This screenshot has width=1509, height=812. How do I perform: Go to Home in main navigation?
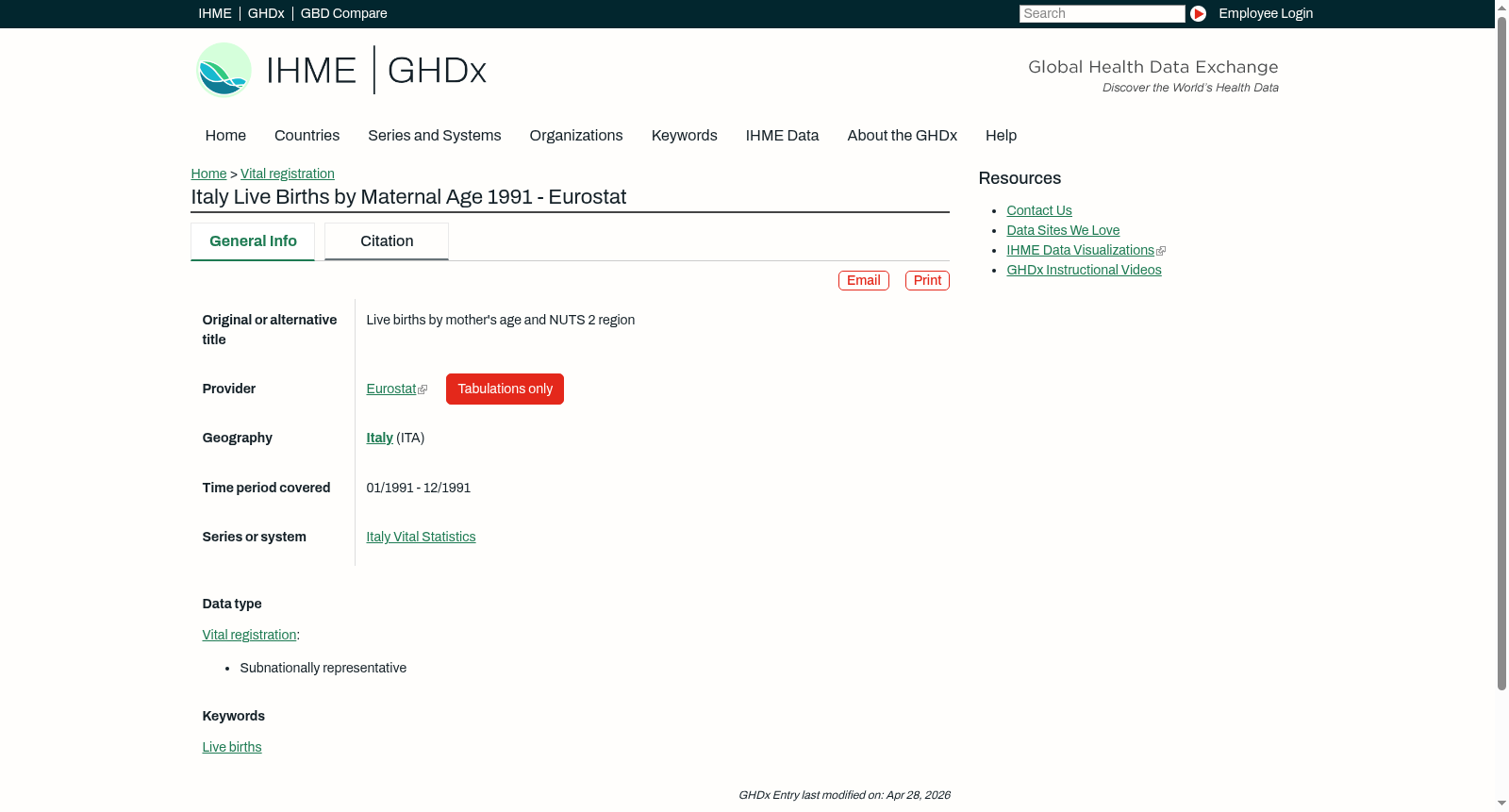tap(225, 136)
